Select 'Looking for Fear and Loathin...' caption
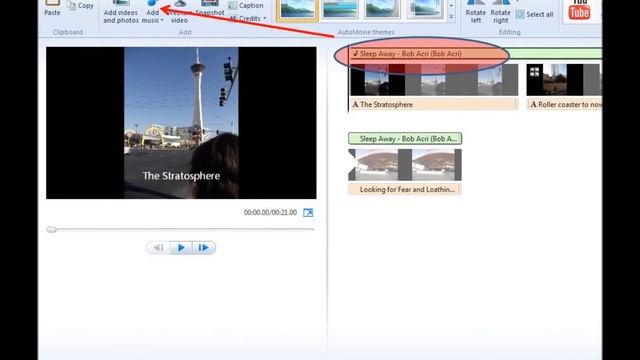This screenshot has height=360, width=640. 405,189
